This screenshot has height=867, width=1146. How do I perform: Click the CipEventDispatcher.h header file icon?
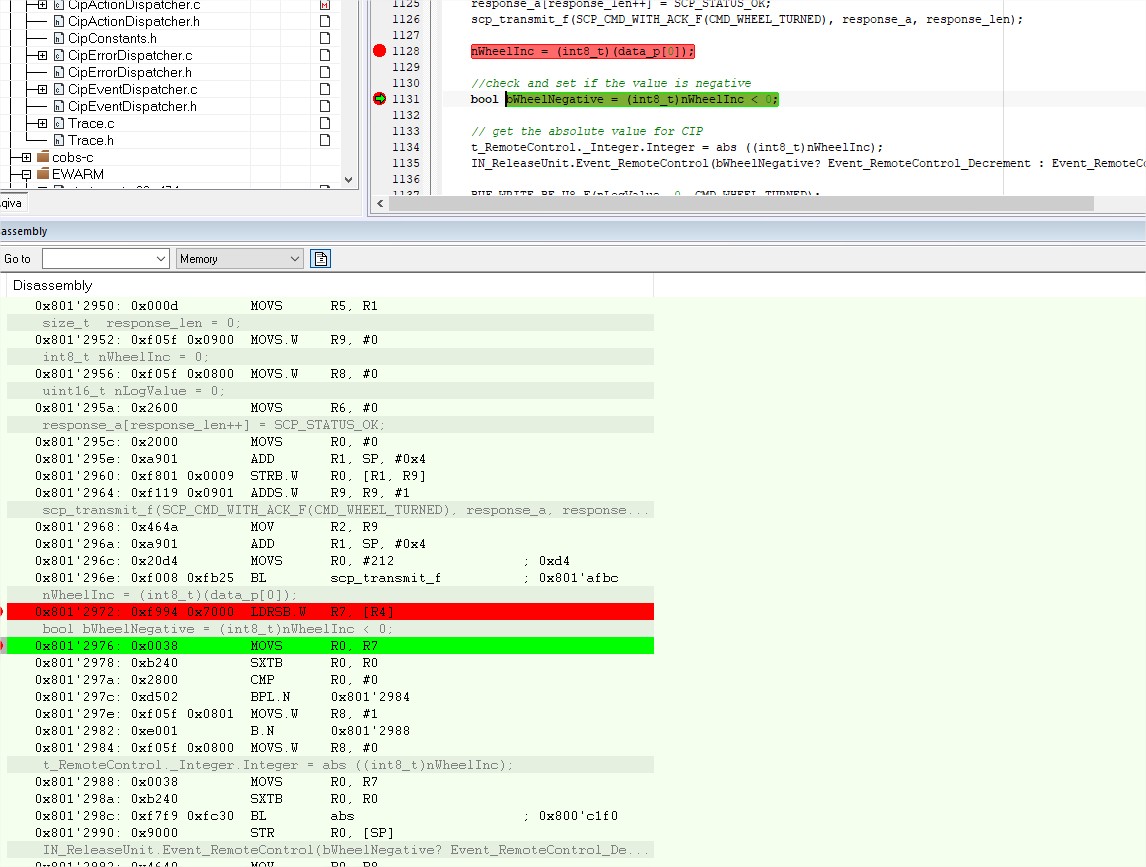pyautogui.click(x=59, y=106)
